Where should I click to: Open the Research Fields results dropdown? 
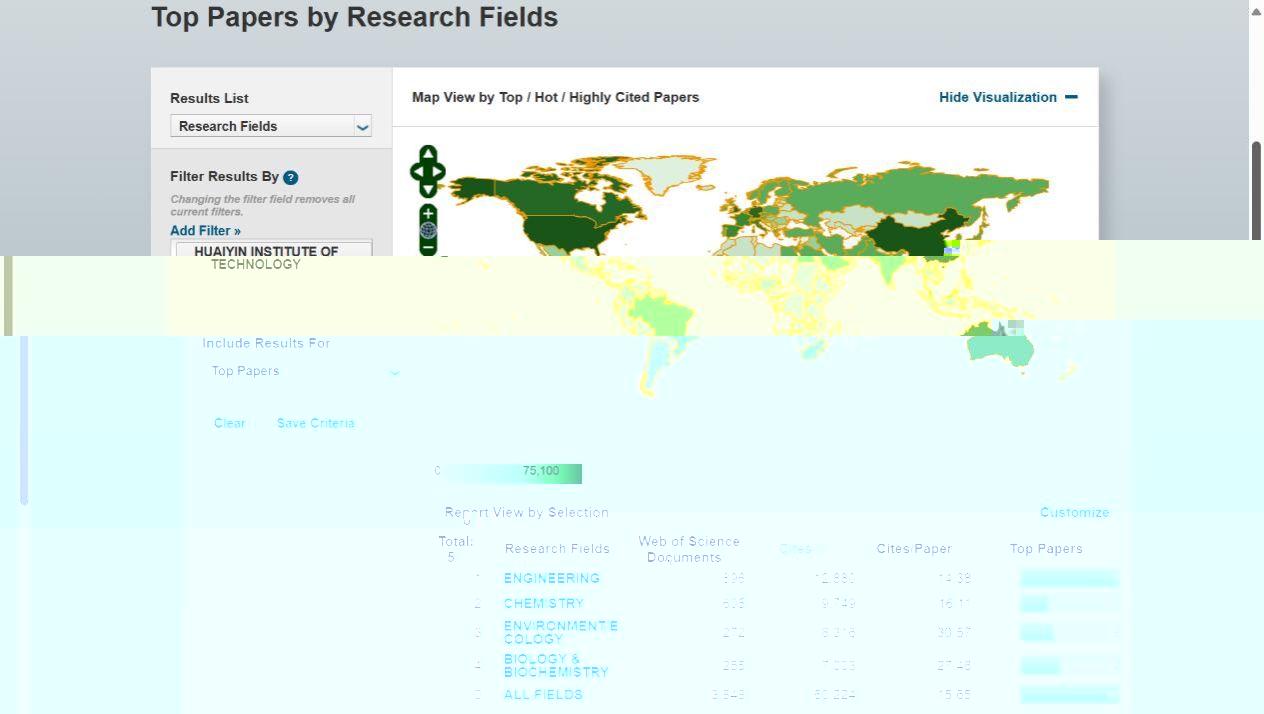[271, 126]
